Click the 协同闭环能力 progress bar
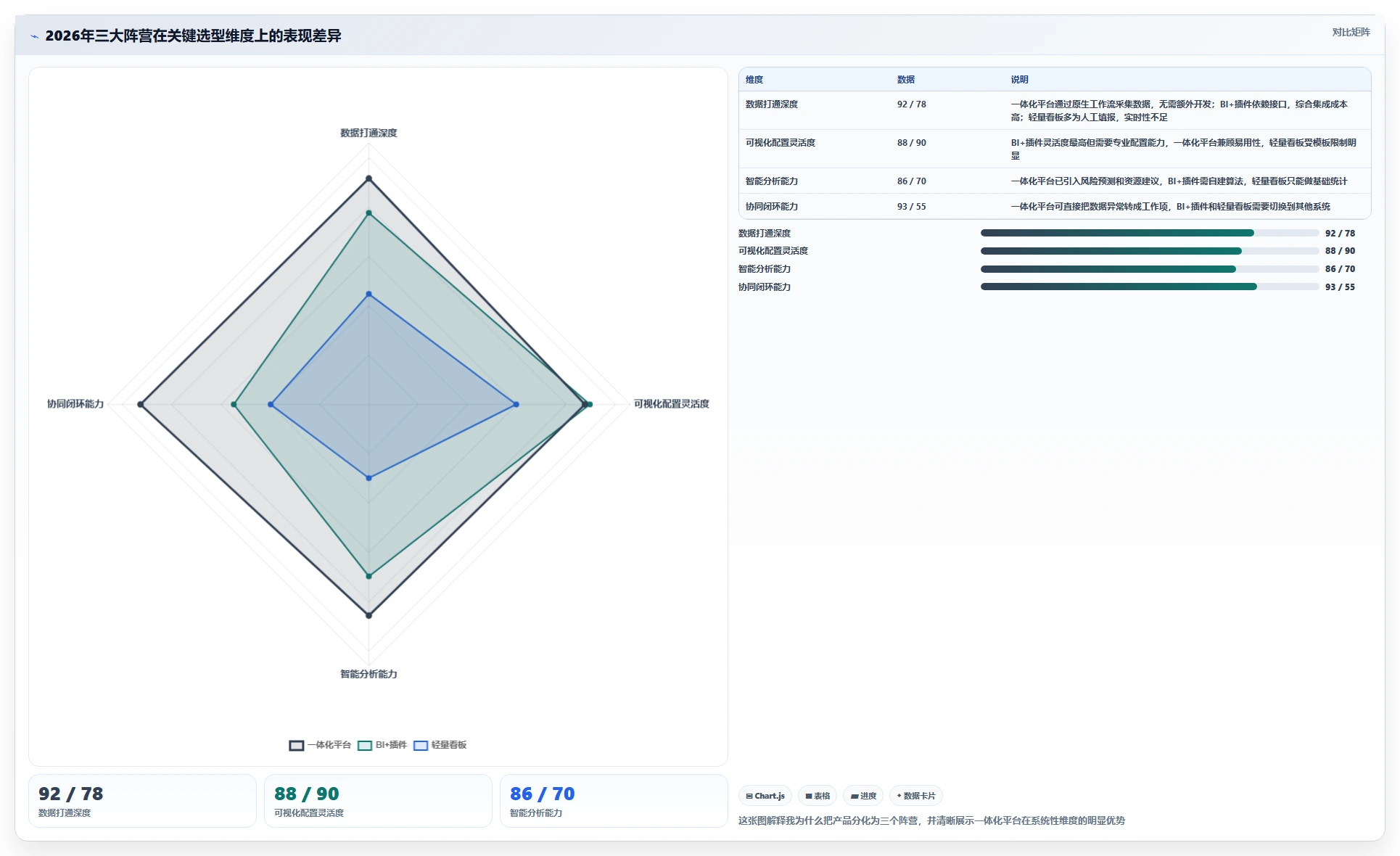 1150,287
